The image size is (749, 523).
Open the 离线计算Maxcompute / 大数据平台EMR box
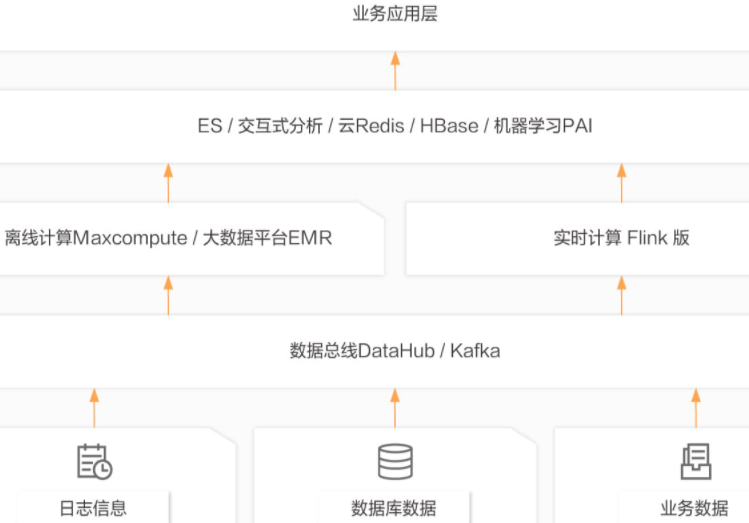[x=192, y=239]
